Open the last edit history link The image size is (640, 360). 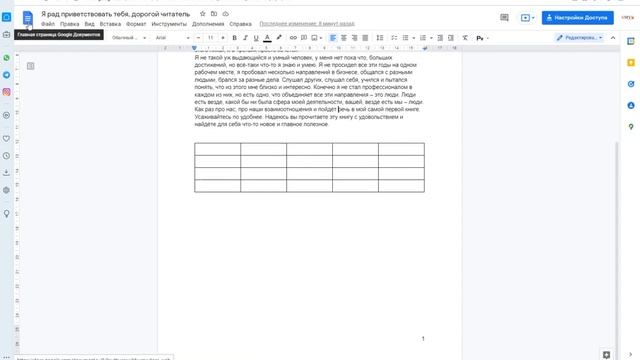(307, 24)
